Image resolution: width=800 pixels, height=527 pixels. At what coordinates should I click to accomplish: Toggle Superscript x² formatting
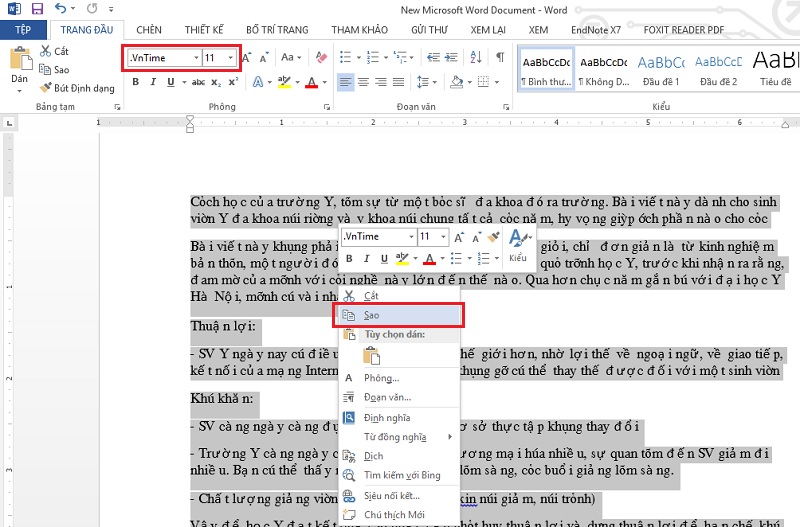(x=233, y=82)
